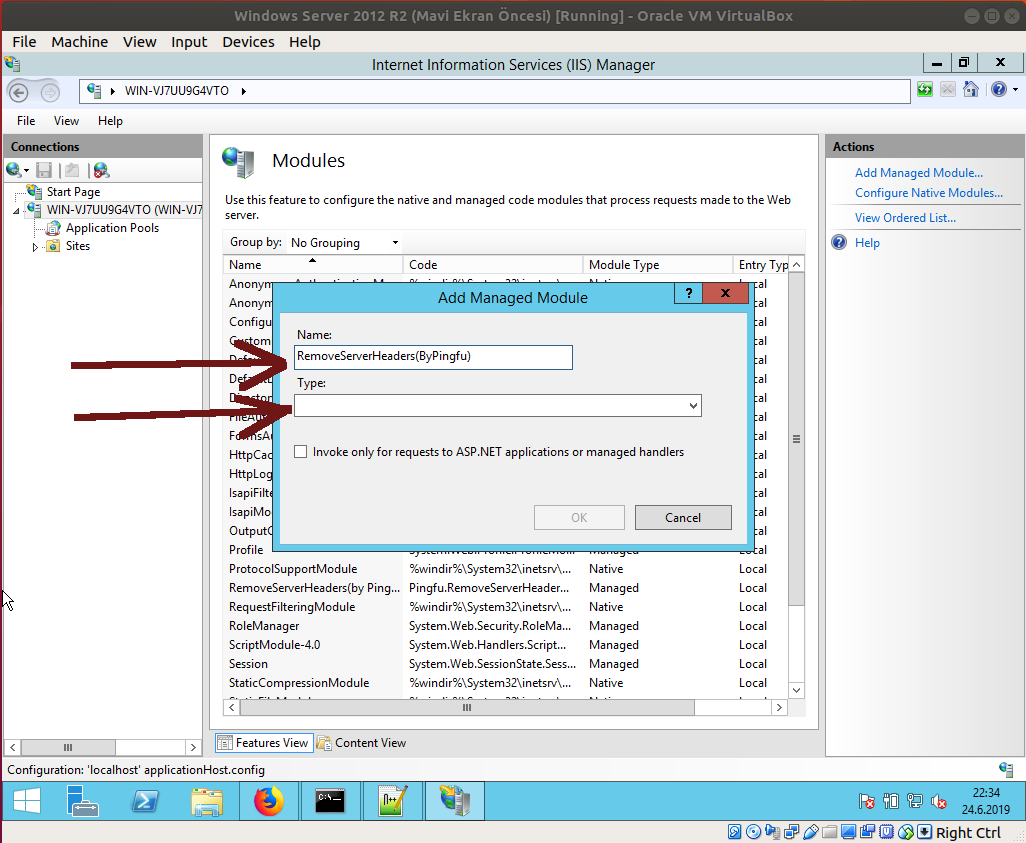This screenshot has width=1026, height=843.
Task: Click the Refresh Page icon in the address bar
Action: [x=925, y=90]
